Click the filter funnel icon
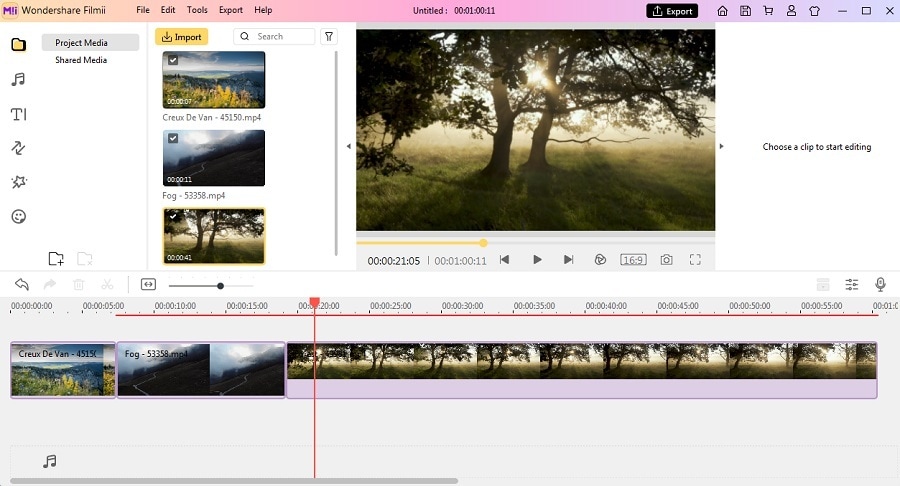Viewport: 900px width, 486px height. click(x=329, y=37)
